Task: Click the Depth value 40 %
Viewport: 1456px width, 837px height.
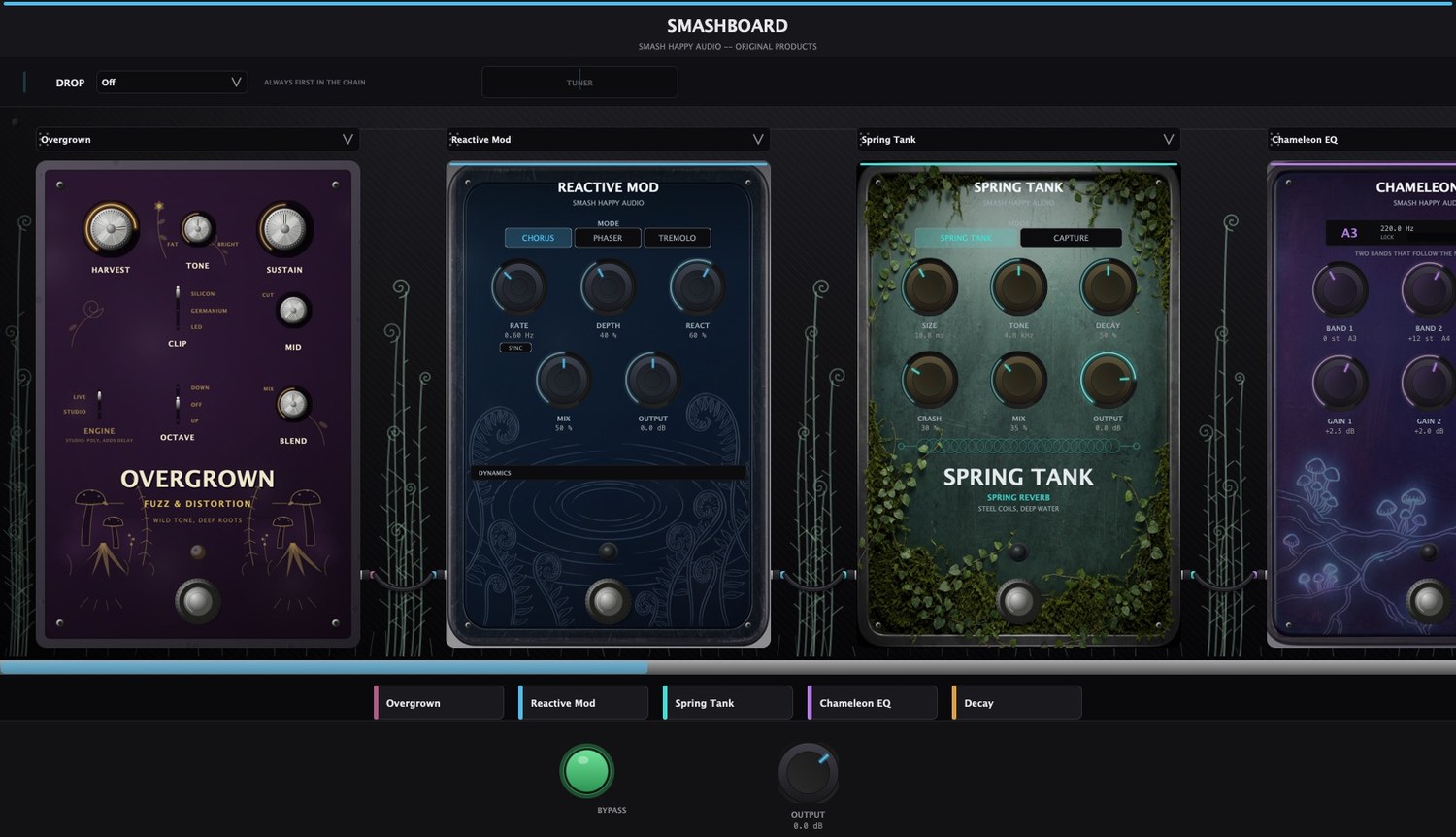Action: point(608,335)
